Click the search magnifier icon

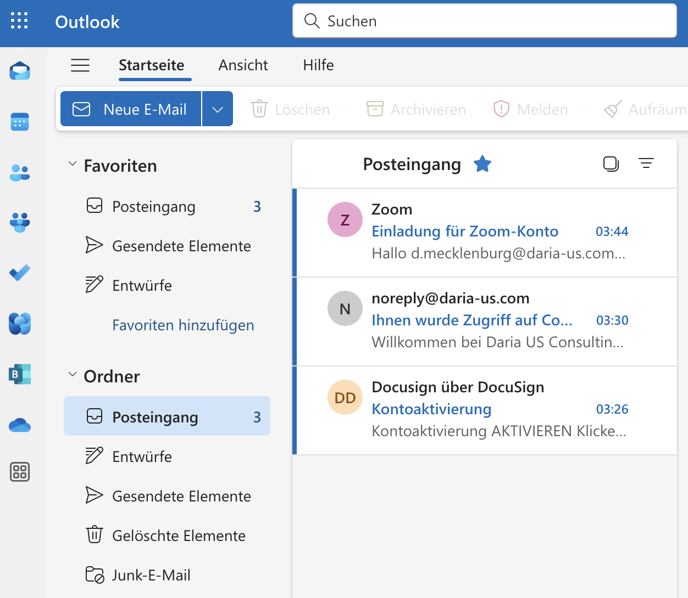point(312,21)
